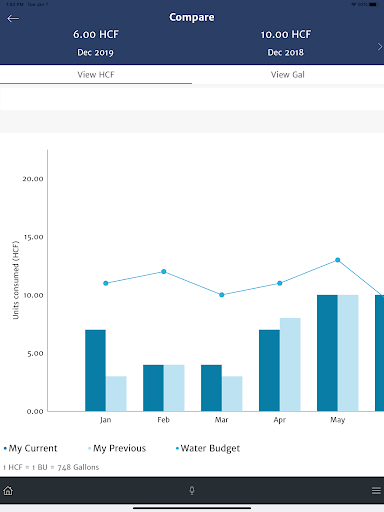Select the 10.00 HCF Dec 2018 header
The width and height of the screenshot is (384, 512).
coord(286,43)
